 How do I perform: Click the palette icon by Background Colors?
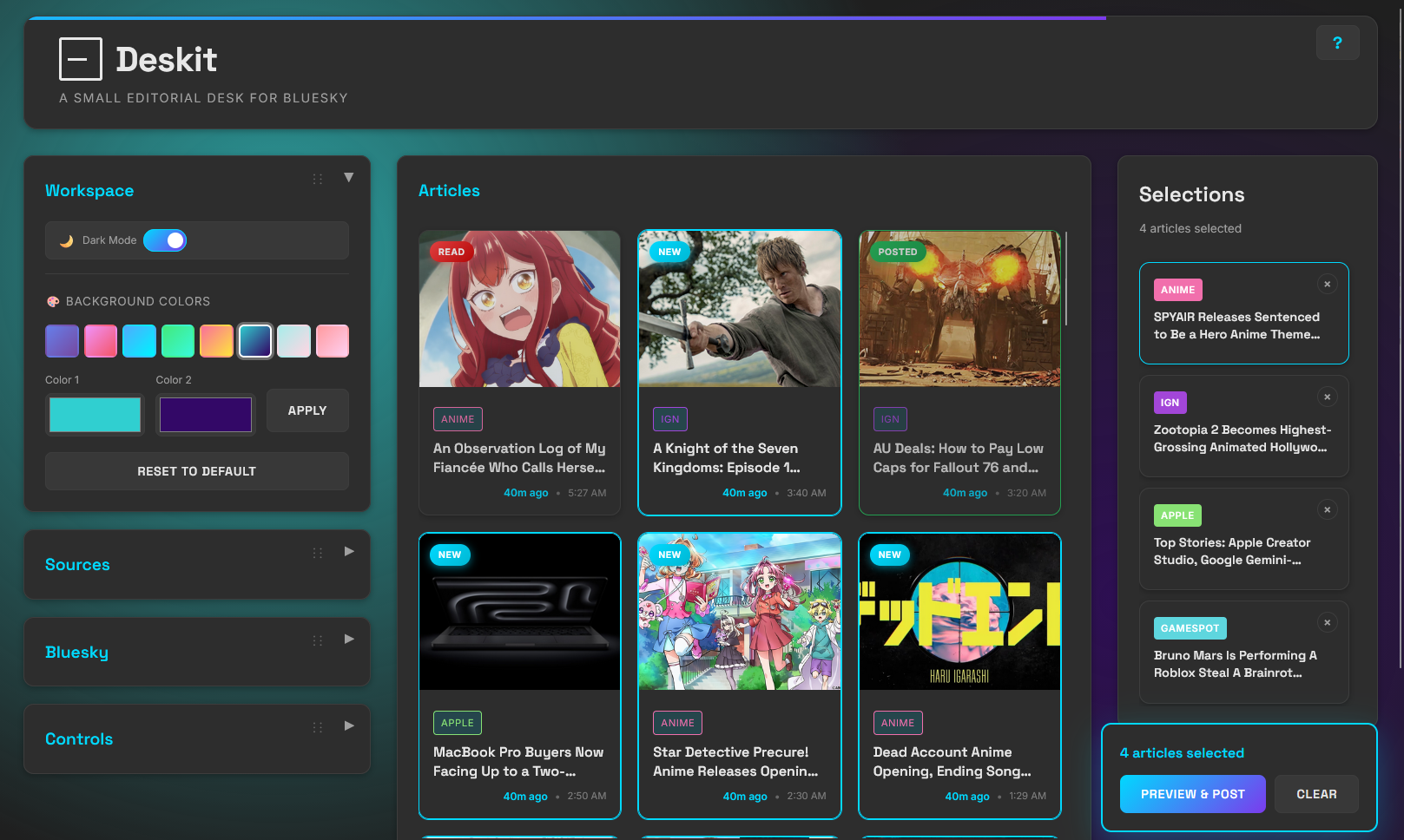tap(53, 301)
